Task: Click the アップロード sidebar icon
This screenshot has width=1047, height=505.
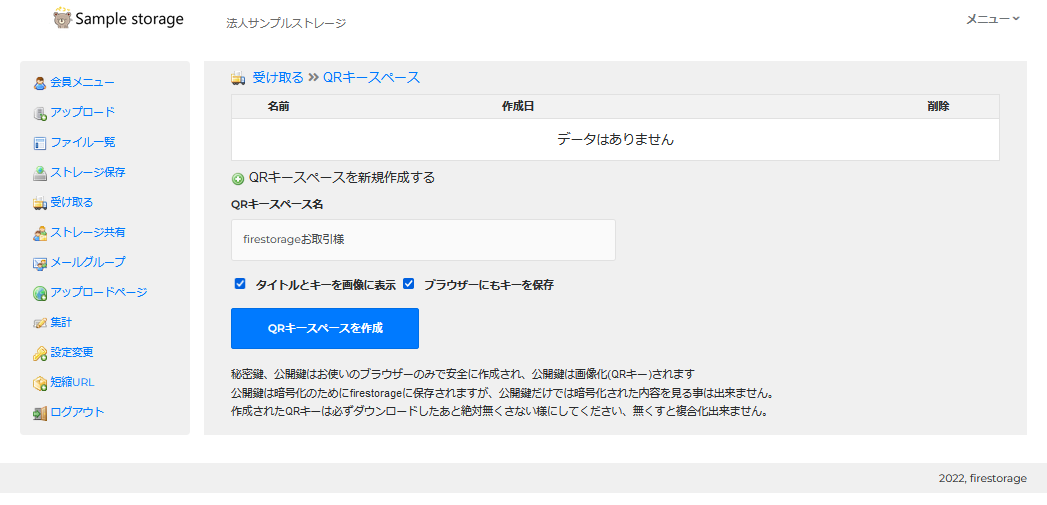Action: point(40,113)
